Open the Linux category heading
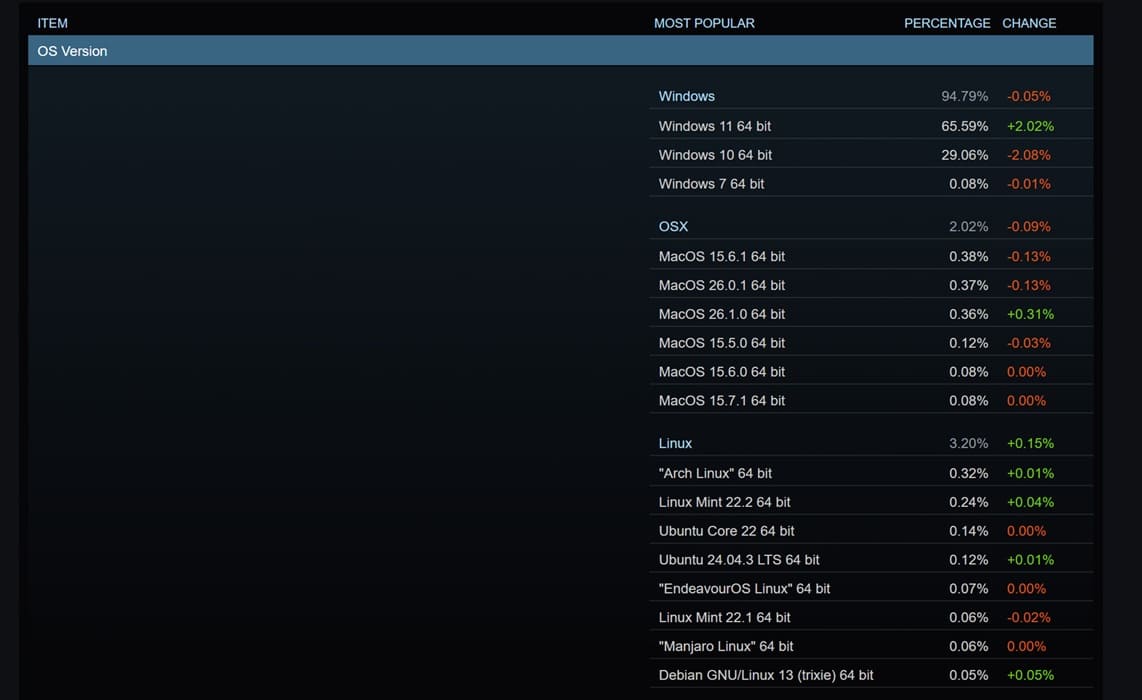Viewport: 1142px width, 700px height. pos(675,443)
